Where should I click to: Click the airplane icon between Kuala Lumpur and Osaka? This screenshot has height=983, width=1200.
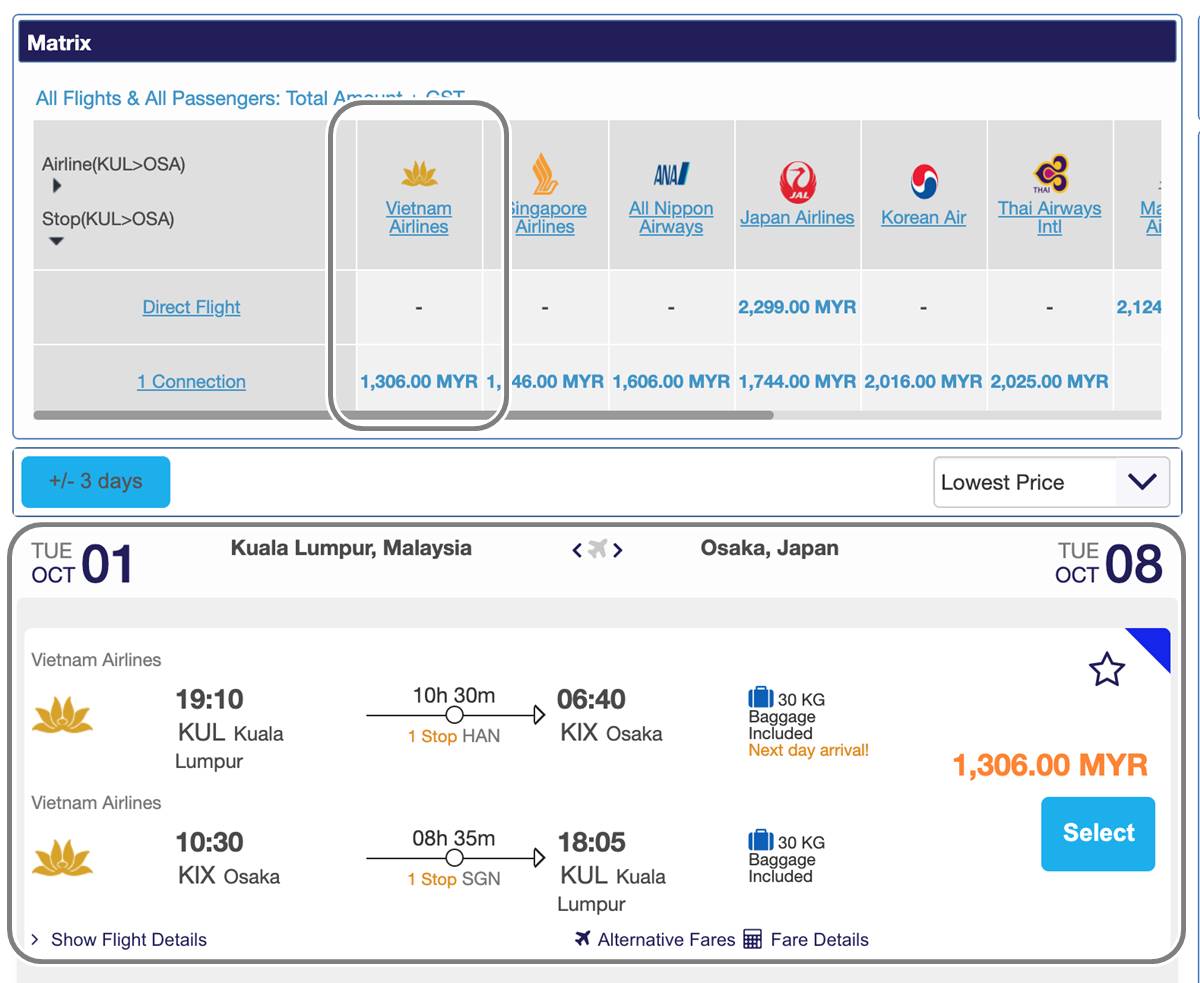click(x=597, y=549)
